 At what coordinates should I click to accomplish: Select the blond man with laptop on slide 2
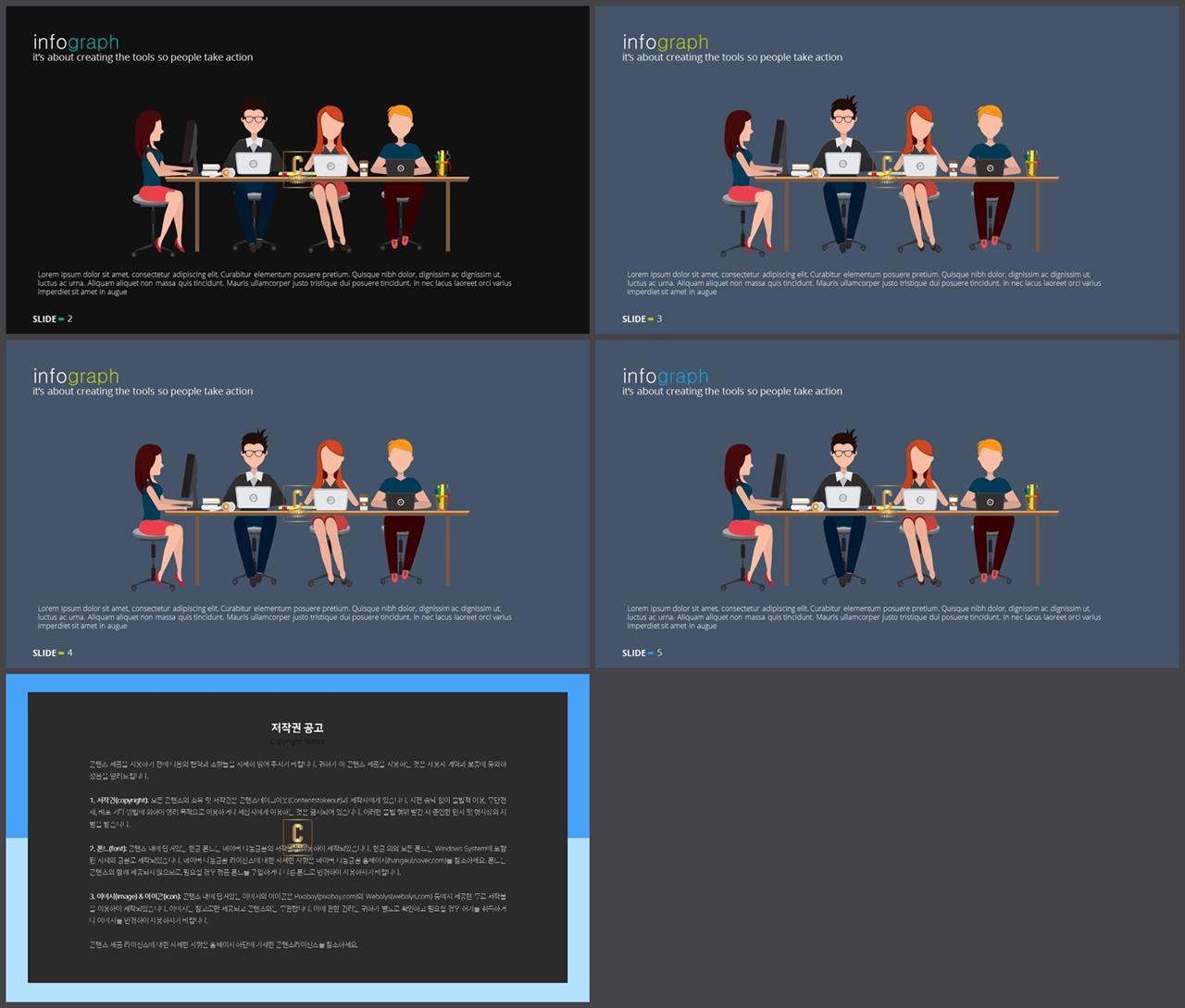pos(402,176)
